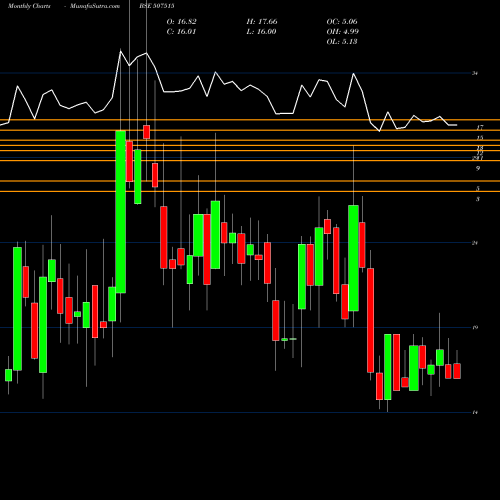Select the low value 'L: 16.00'

(261, 32)
